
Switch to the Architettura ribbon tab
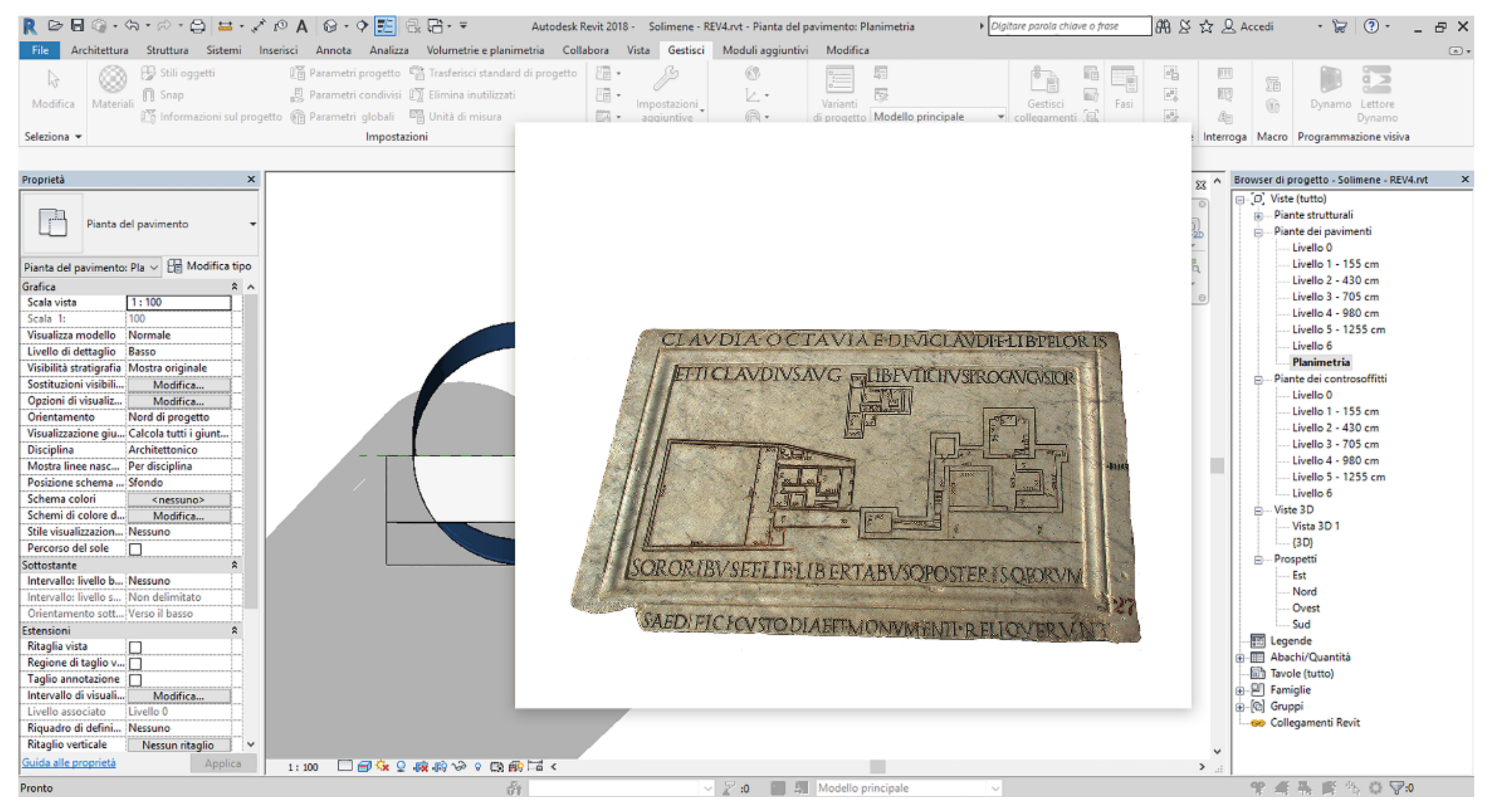99,51
